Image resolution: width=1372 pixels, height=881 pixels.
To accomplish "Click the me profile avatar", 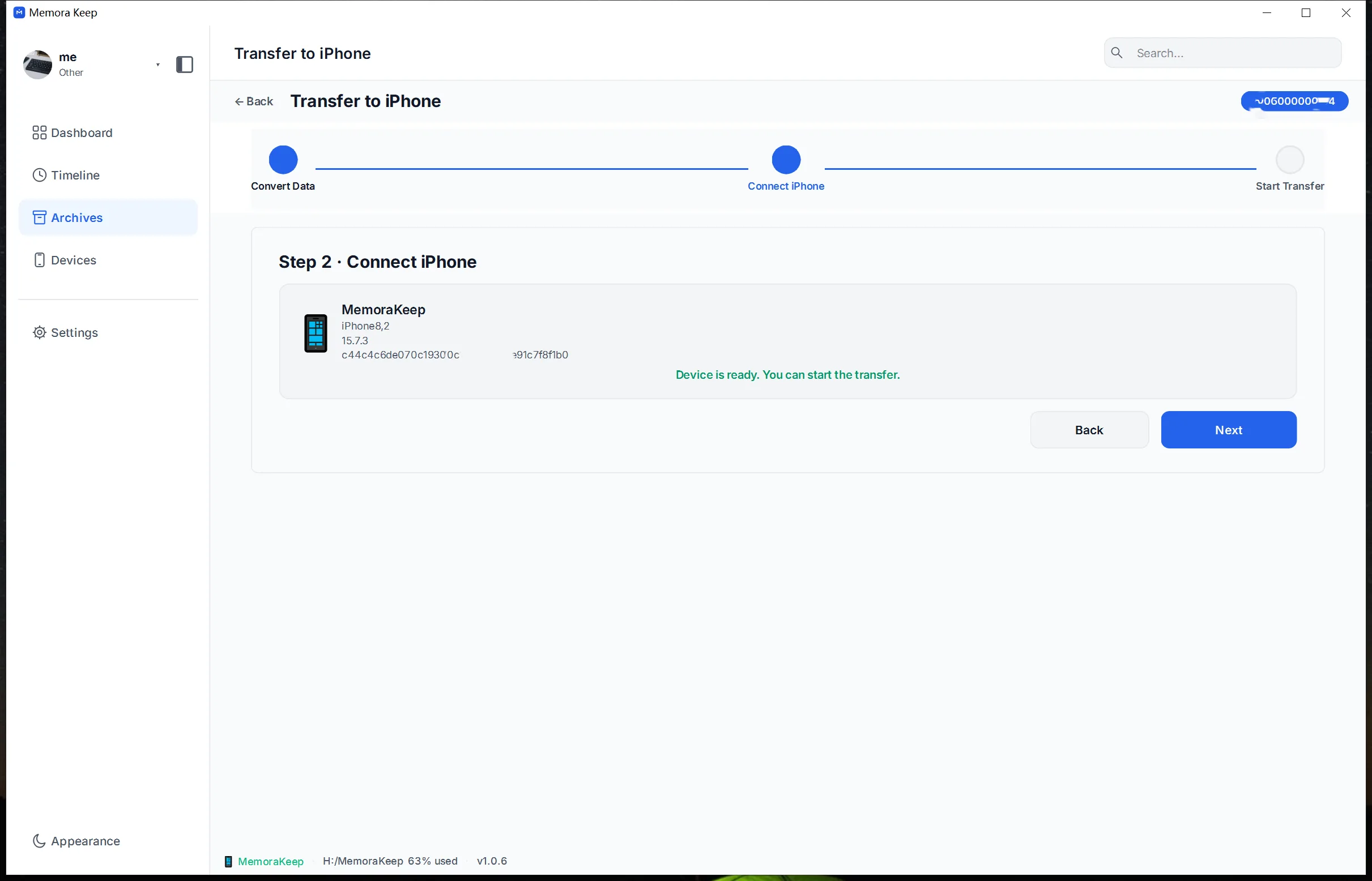I will pos(38,64).
